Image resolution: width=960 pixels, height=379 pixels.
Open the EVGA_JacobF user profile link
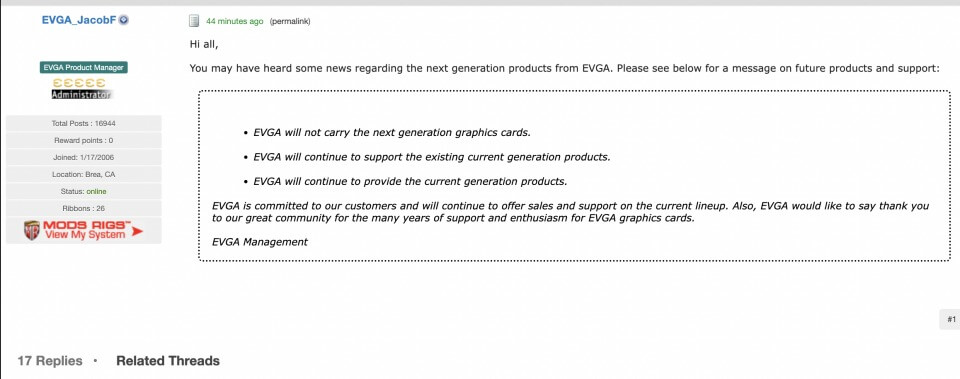(79, 20)
